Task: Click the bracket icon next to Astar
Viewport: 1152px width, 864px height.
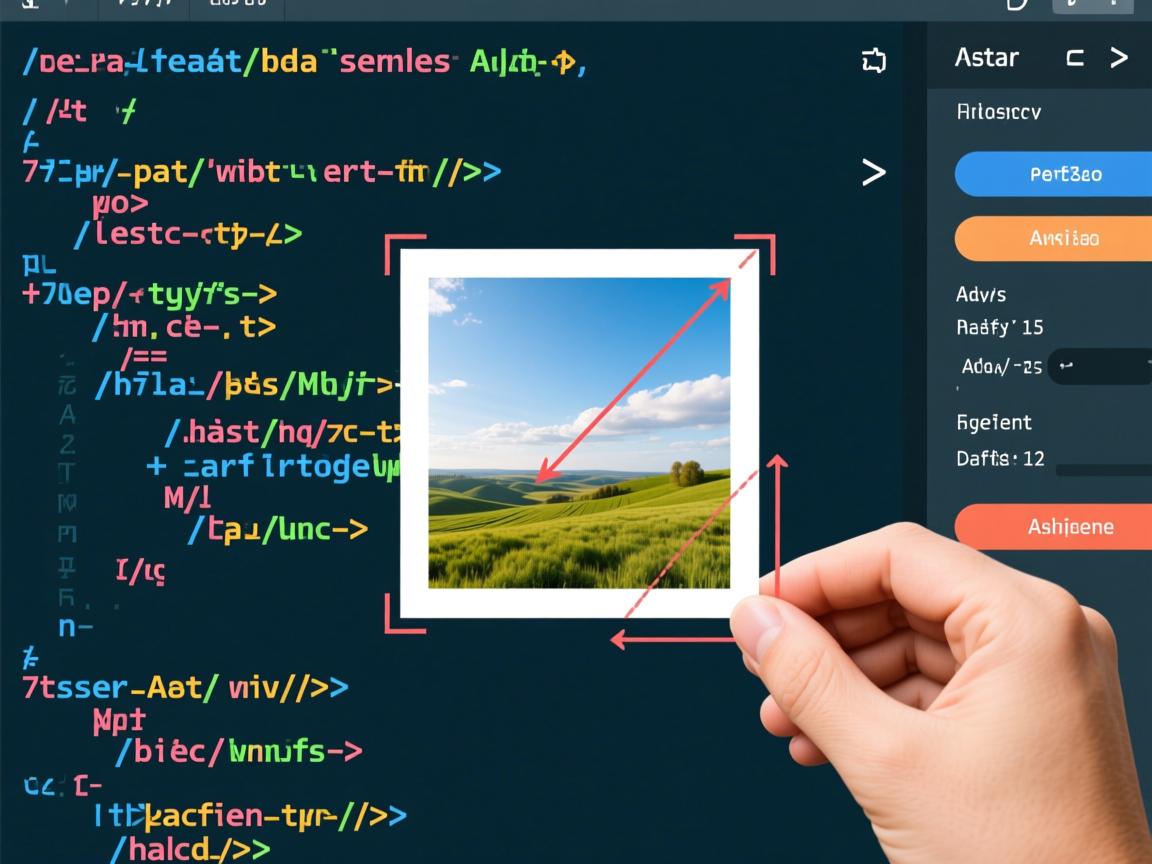Action: [x=1075, y=58]
